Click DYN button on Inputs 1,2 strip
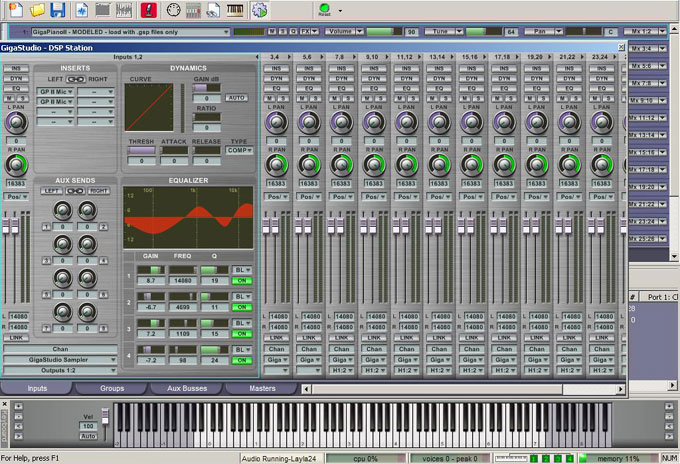Screen dimensions: 680x464 16,78
